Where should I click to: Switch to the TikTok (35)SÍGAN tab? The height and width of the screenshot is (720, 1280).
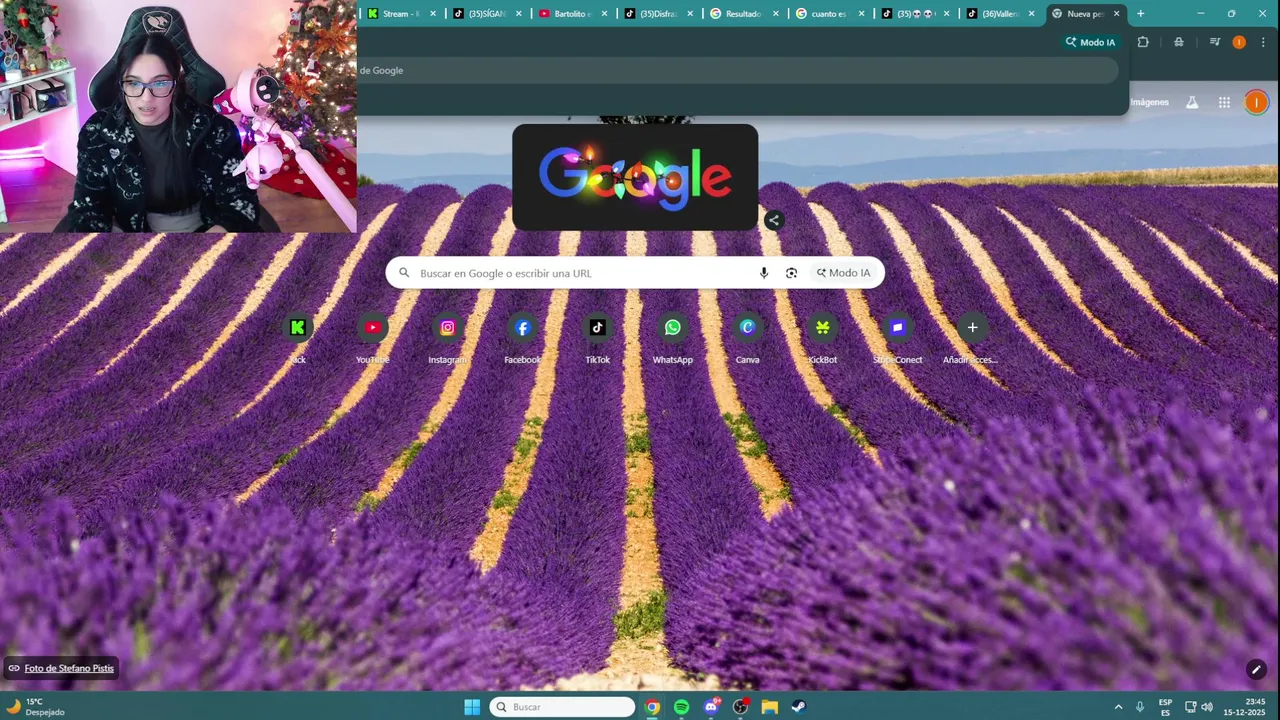[x=487, y=14]
